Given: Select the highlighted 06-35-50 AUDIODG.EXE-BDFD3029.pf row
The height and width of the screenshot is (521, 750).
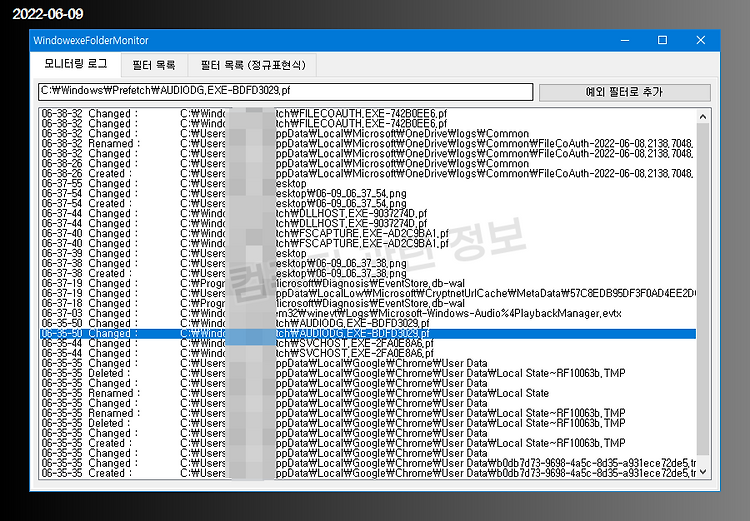Looking at the screenshot, I should coord(367,333).
